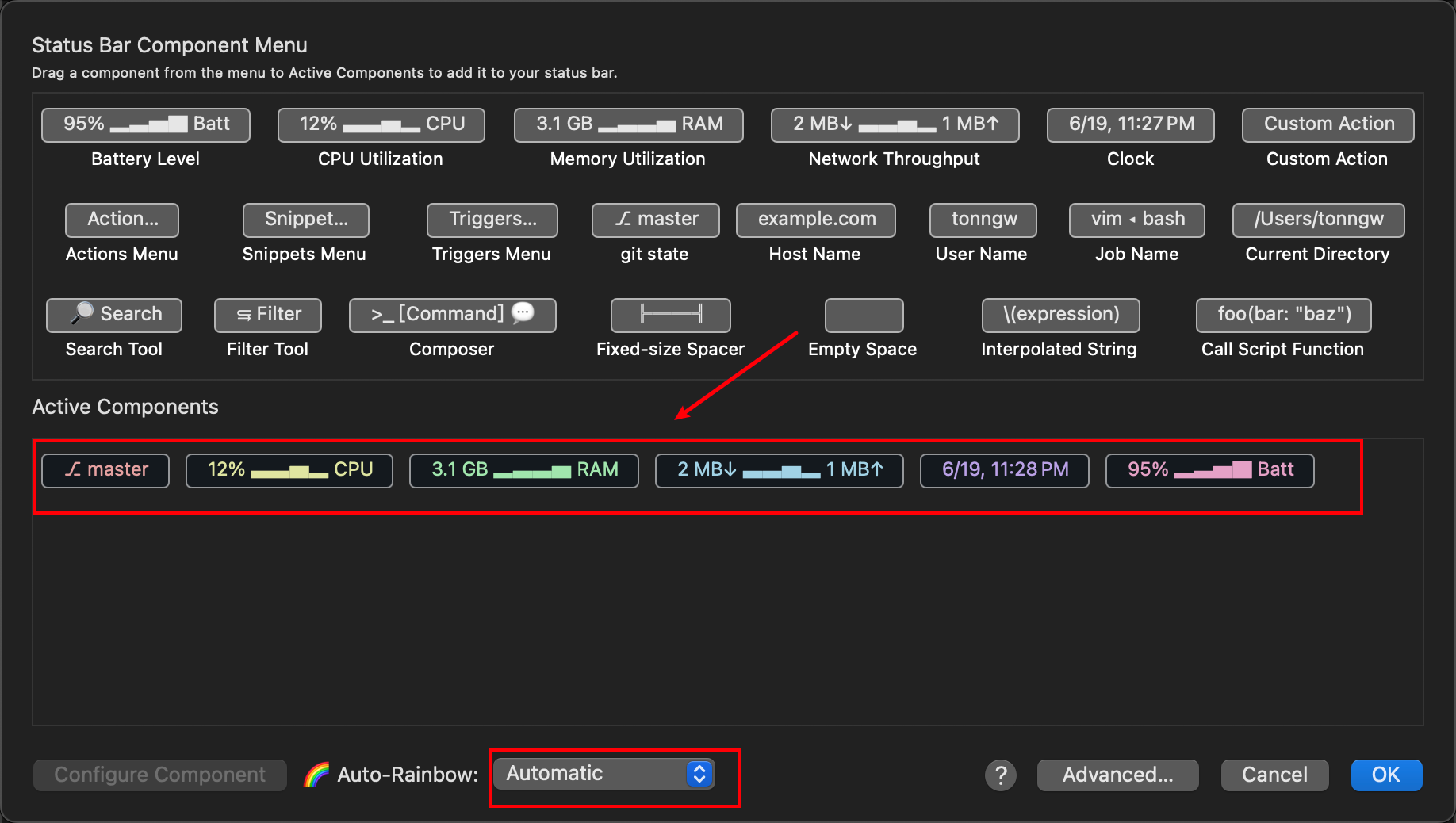This screenshot has height=823, width=1456.
Task: Click the Snippets Menu label
Action: pos(305,255)
